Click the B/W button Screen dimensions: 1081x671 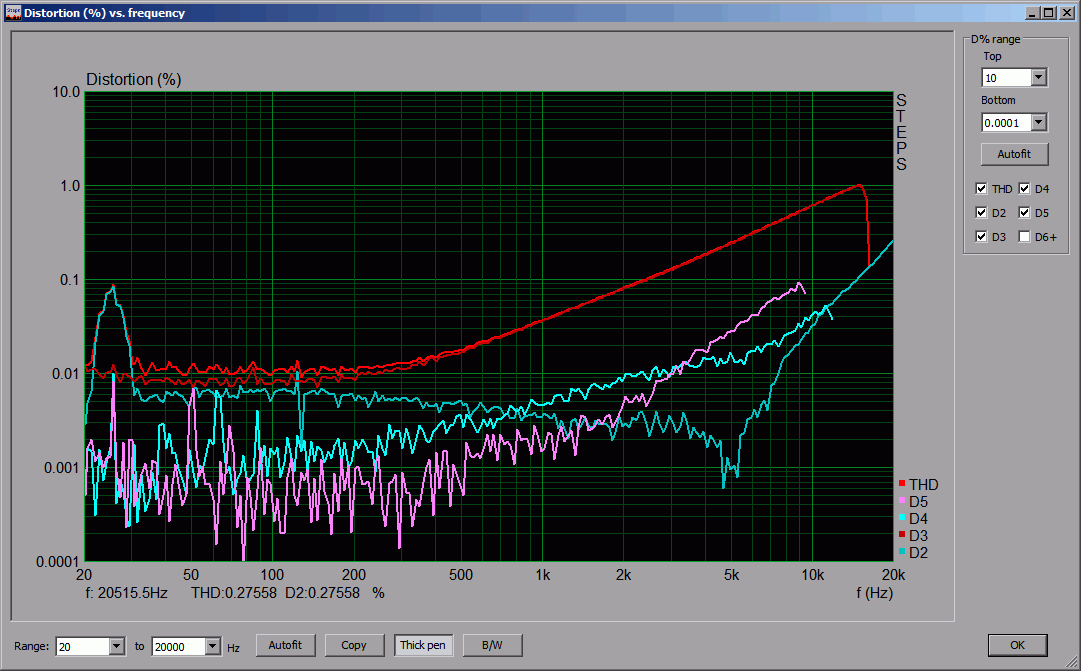[492, 645]
